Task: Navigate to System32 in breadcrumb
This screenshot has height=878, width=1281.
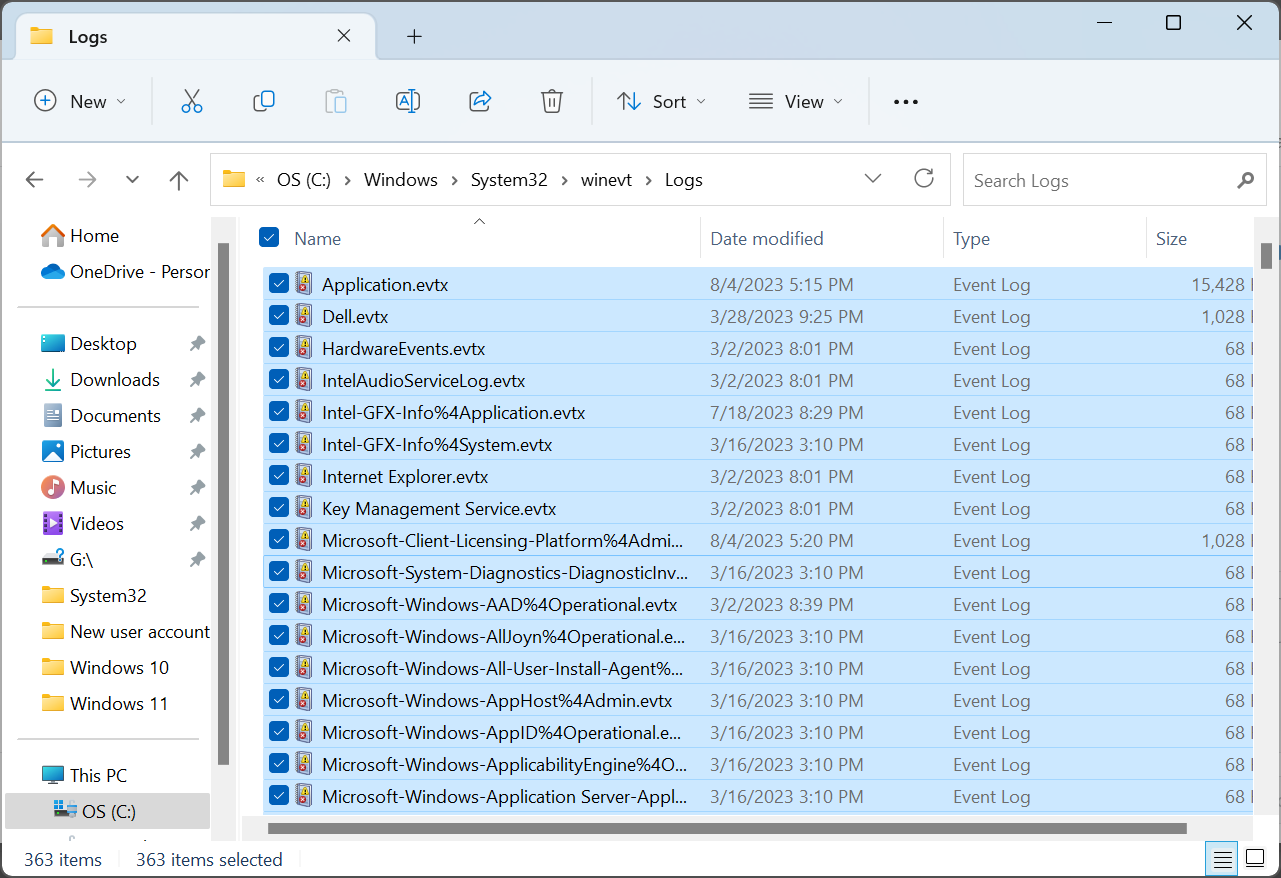Action: click(x=509, y=180)
